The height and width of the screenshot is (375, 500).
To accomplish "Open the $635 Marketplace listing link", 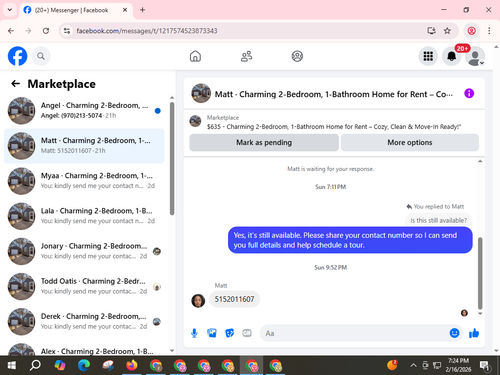I will point(334,127).
